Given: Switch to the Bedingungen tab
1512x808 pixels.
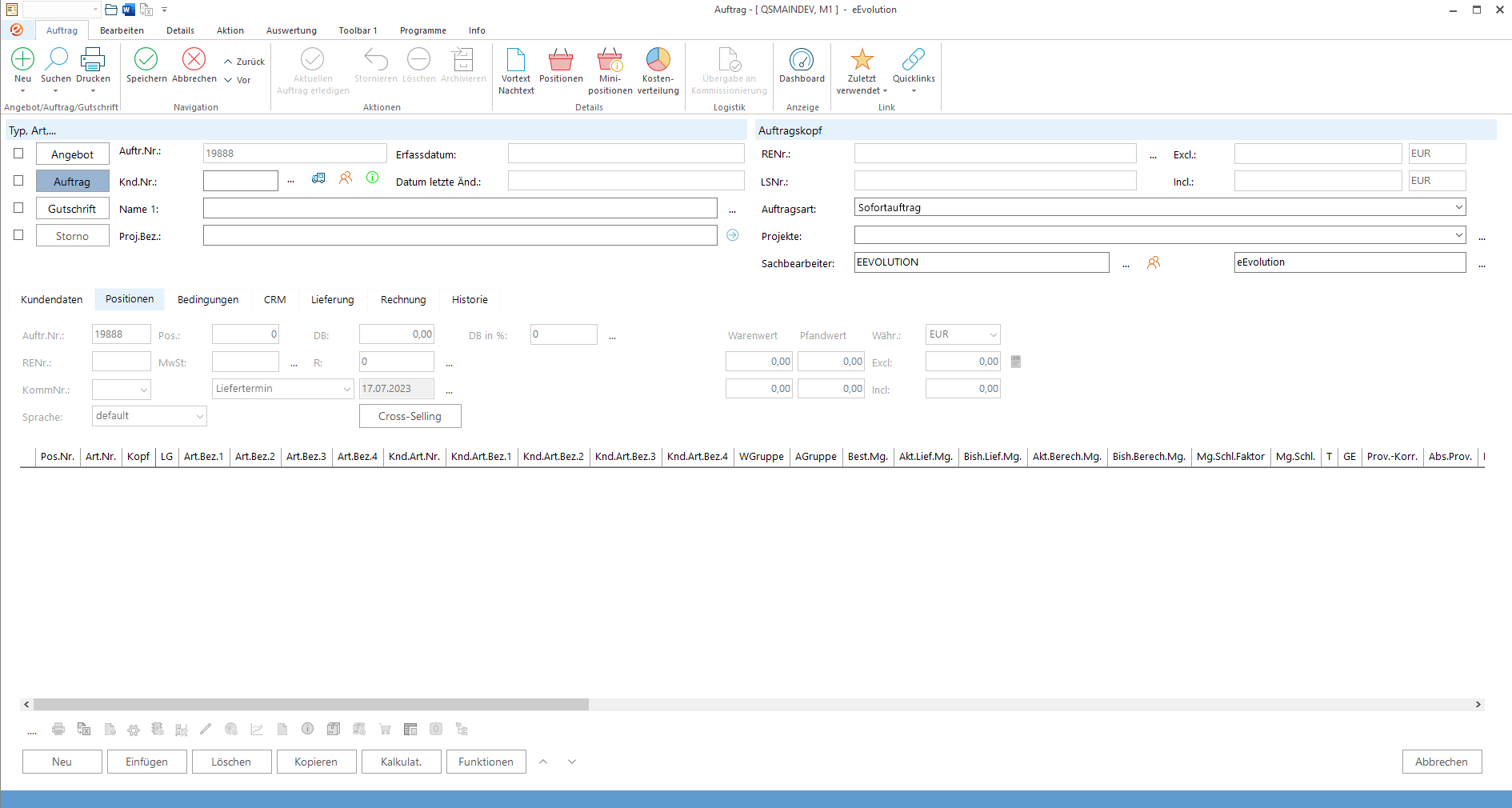Looking at the screenshot, I should coord(208,299).
